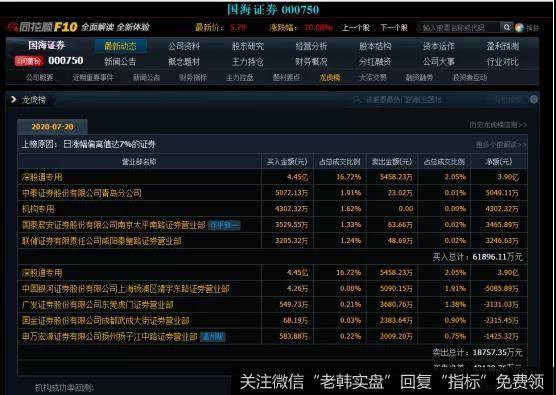The height and width of the screenshot is (395, 556).
Task: Open 联储证券 咸阳秦皇路证券营业部 link
Action: pos(101,241)
